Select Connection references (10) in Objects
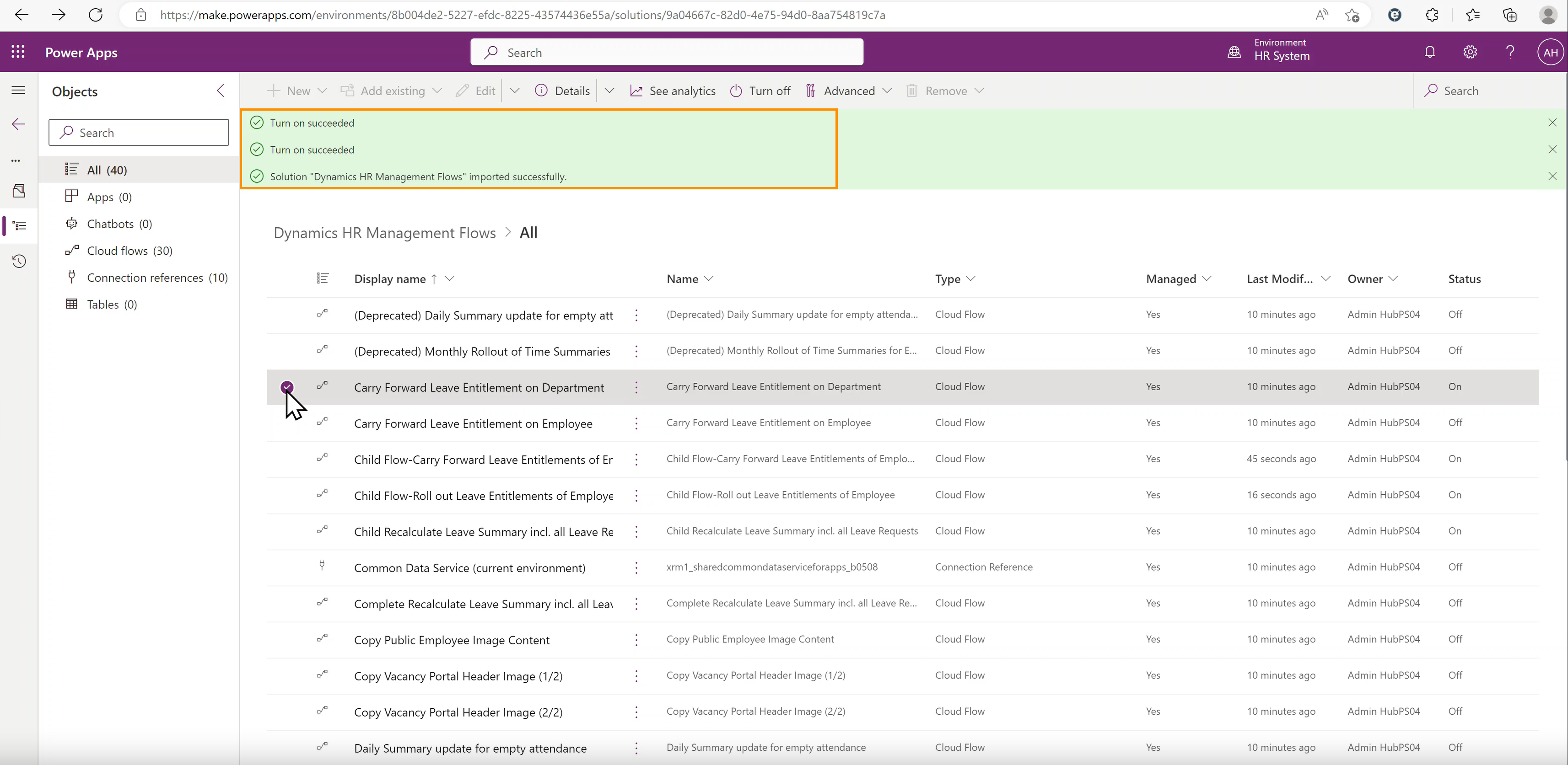The height and width of the screenshot is (765, 1568). coord(157,277)
